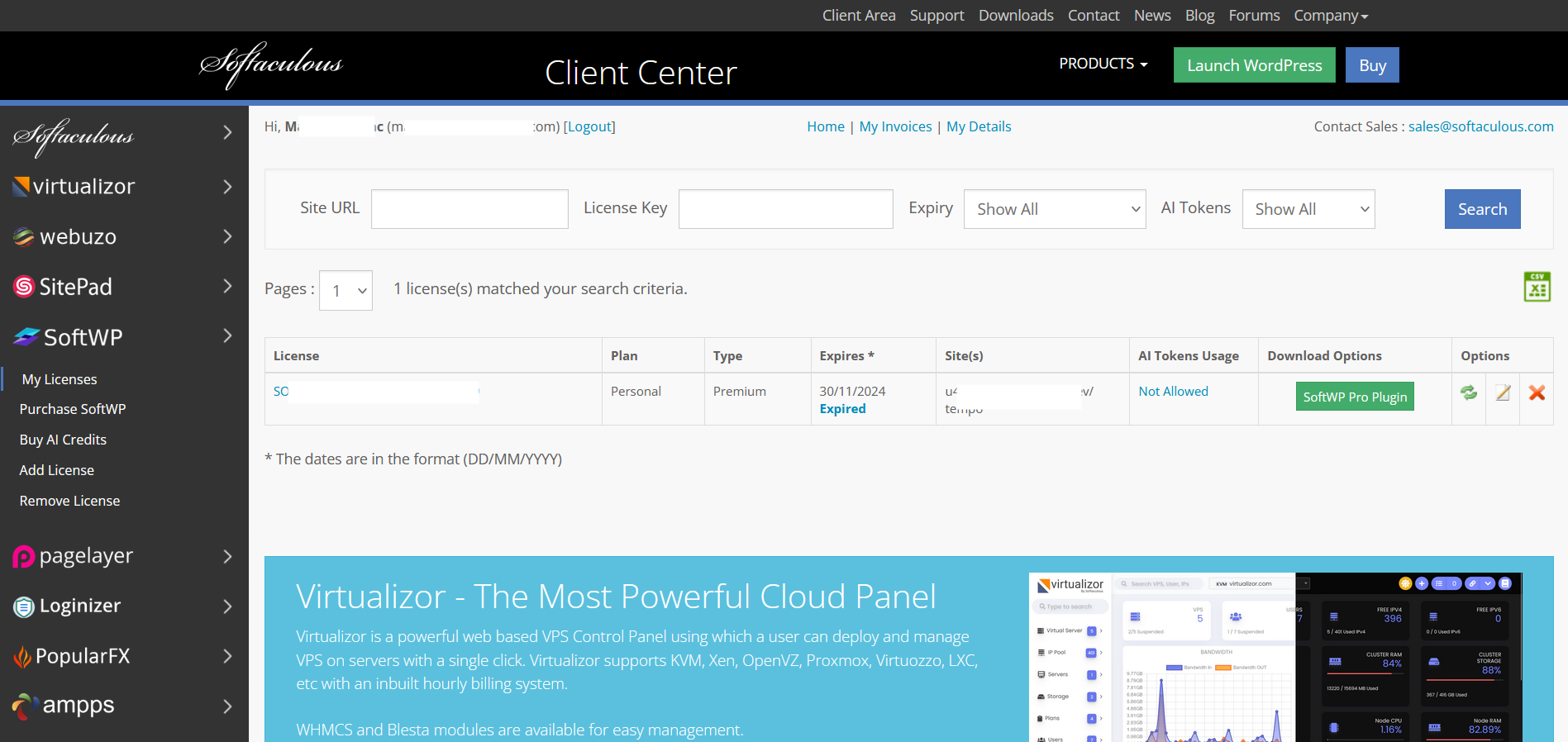Click the SoftWP logo icon in sidebar
This screenshot has height=742, width=1568.
pos(26,336)
